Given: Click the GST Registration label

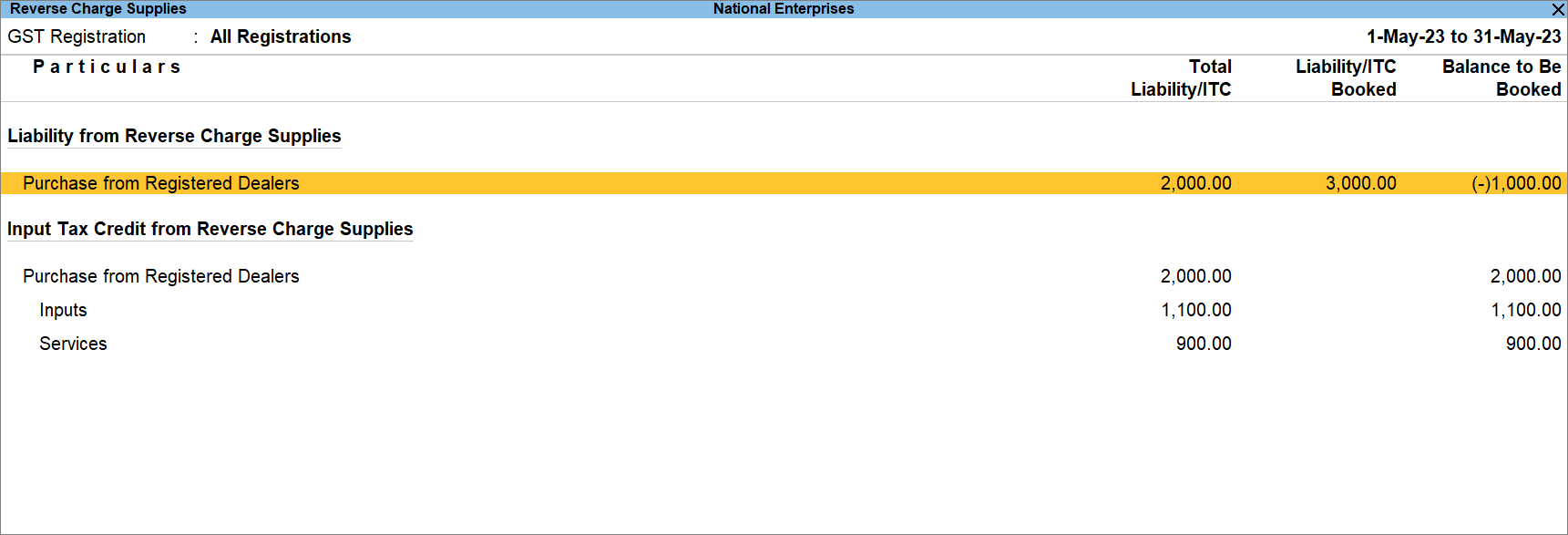Looking at the screenshot, I should (77, 36).
